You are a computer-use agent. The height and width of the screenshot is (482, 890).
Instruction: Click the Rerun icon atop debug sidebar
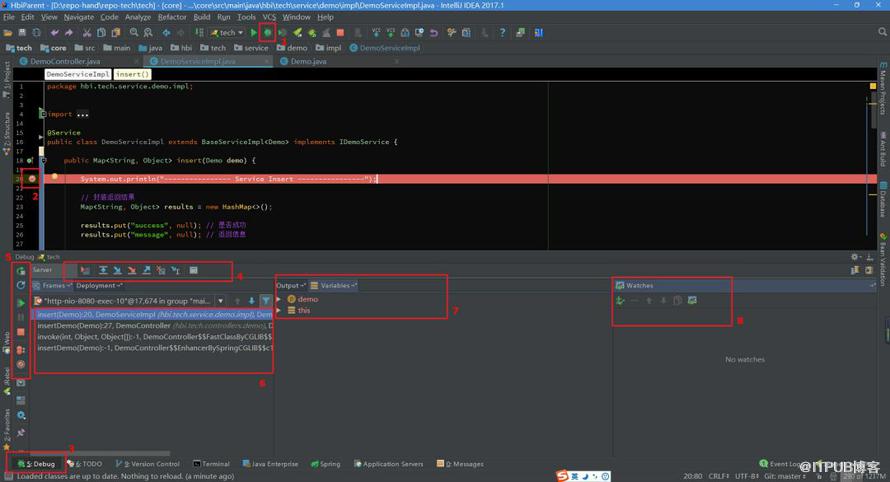[21, 271]
